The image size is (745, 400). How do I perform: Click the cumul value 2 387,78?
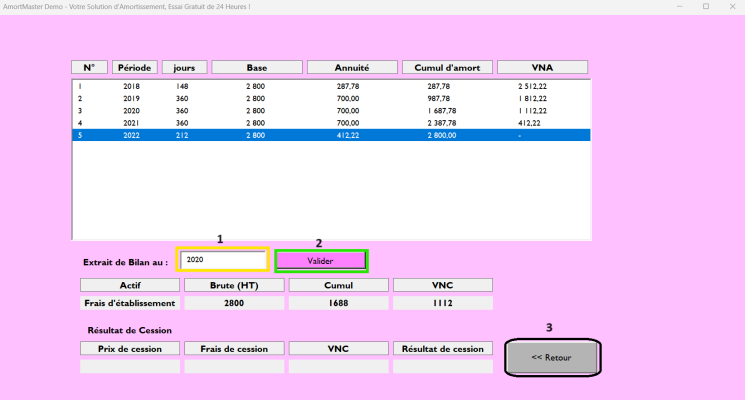[441, 123]
